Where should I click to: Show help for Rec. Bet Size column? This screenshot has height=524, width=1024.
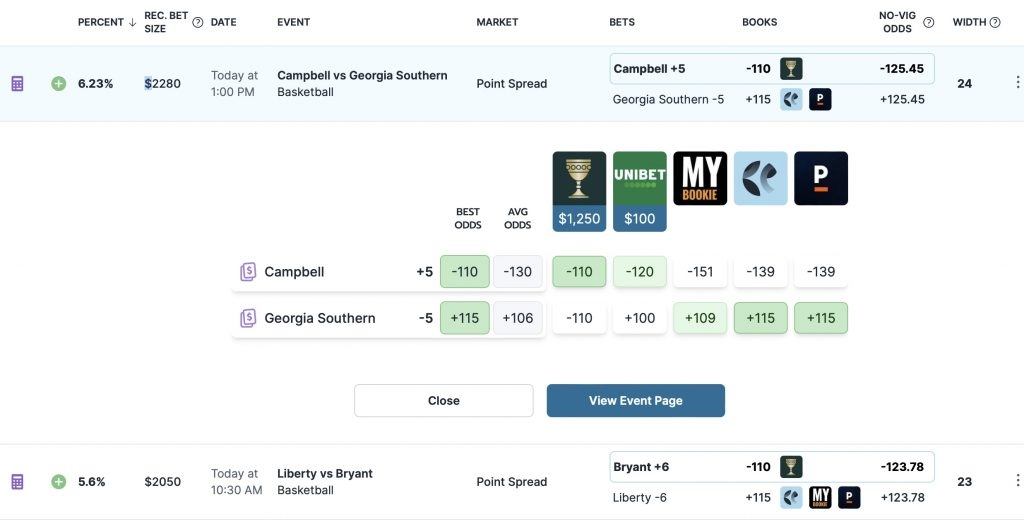(198, 22)
